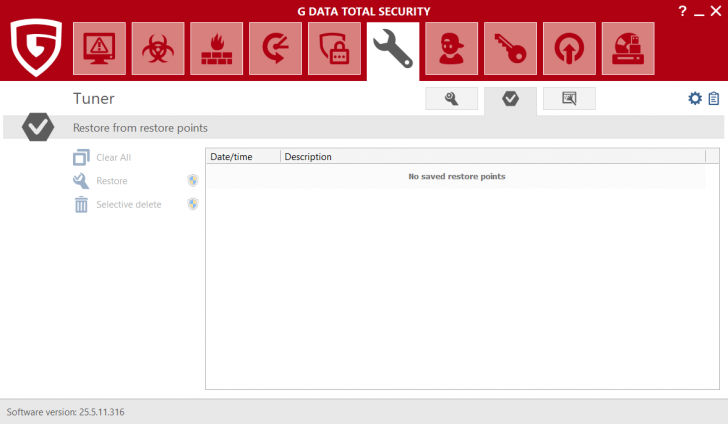The width and height of the screenshot is (728, 424).
Task: Open the Security Center monitor icon
Action: (x=99, y=48)
